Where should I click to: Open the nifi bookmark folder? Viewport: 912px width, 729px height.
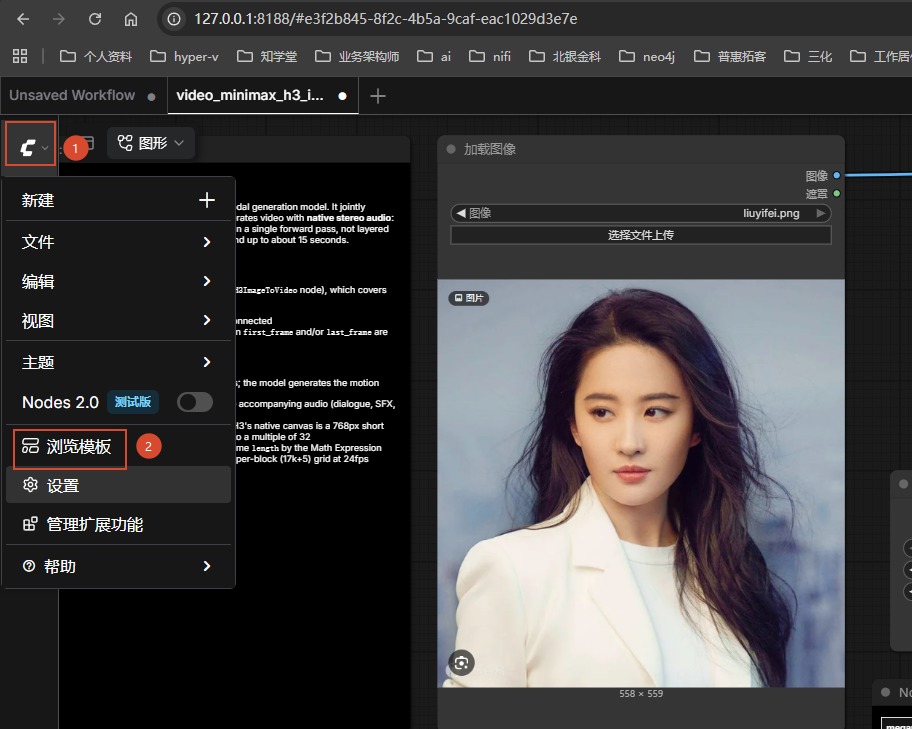click(490, 56)
